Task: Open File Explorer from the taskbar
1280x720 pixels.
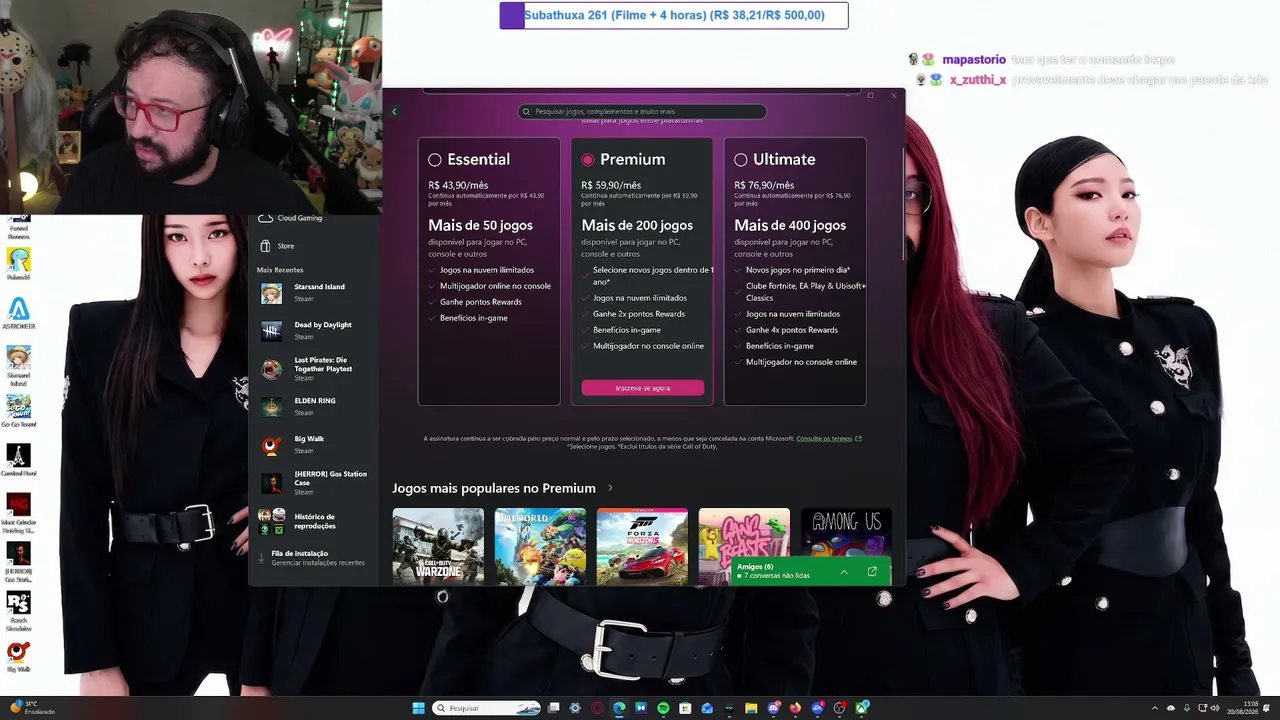Action: [751, 708]
